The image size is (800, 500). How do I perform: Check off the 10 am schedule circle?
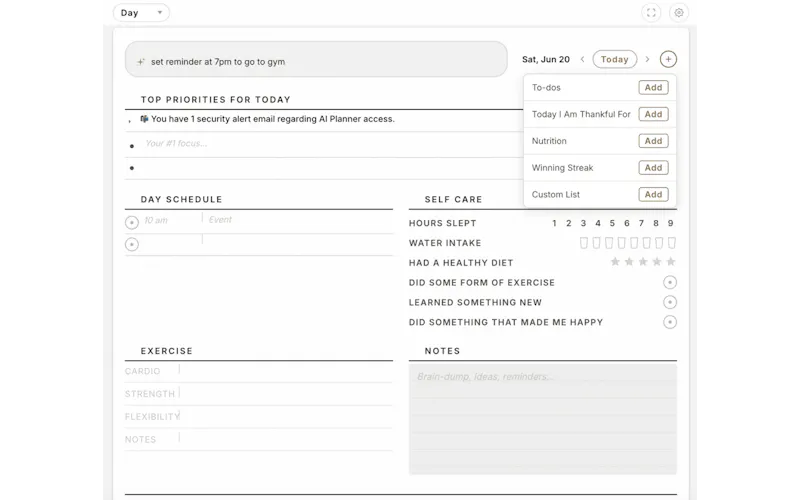pos(132,222)
